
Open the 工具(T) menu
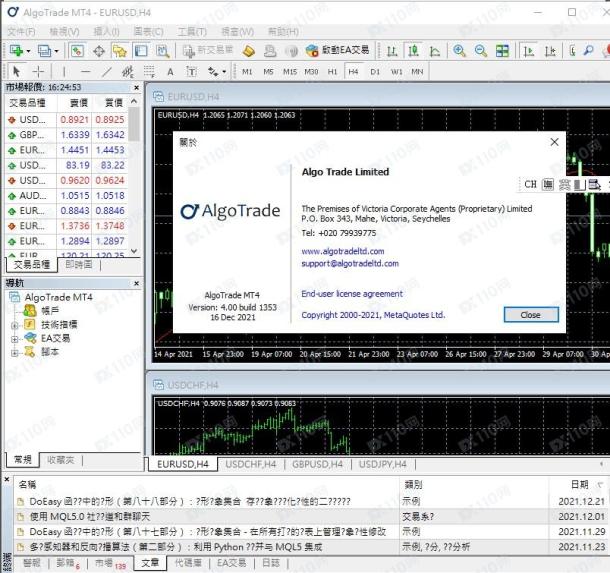tap(192, 32)
